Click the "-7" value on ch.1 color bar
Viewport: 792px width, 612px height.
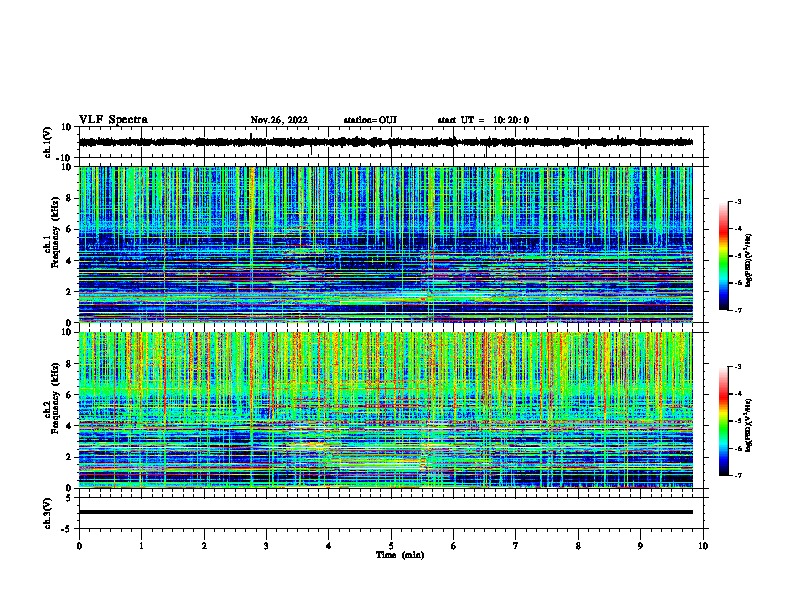[x=738, y=310]
